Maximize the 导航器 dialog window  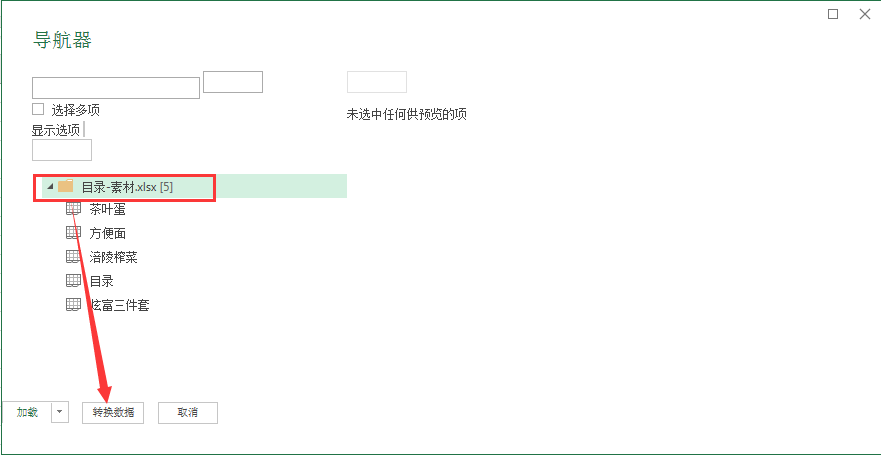point(833,14)
